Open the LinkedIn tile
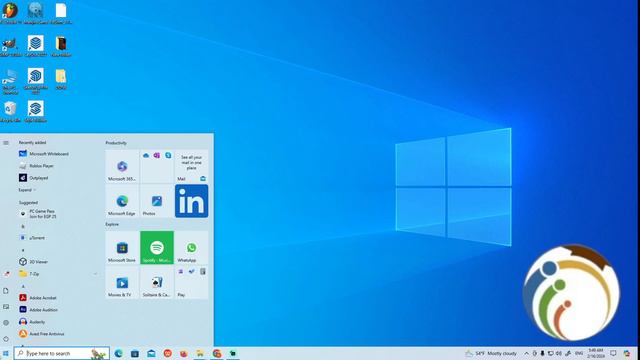 (x=191, y=201)
